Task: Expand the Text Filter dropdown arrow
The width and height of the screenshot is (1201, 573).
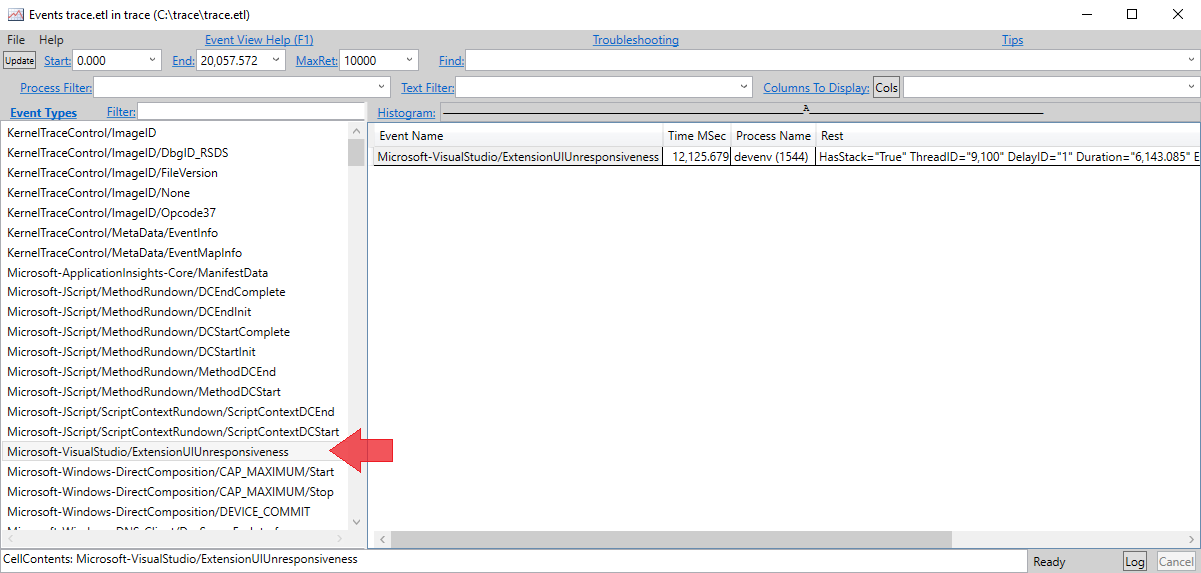Action: [x=744, y=87]
